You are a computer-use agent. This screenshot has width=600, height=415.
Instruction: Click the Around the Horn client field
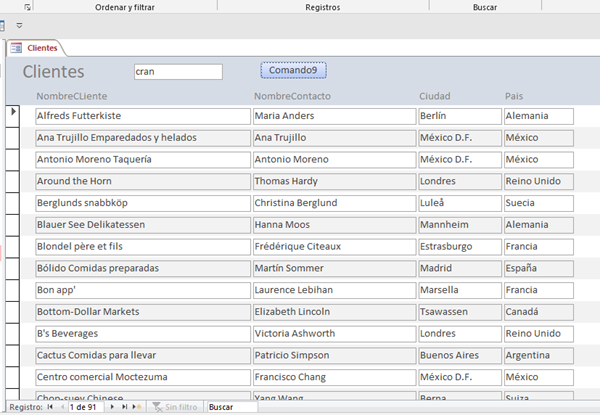coord(142,181)
